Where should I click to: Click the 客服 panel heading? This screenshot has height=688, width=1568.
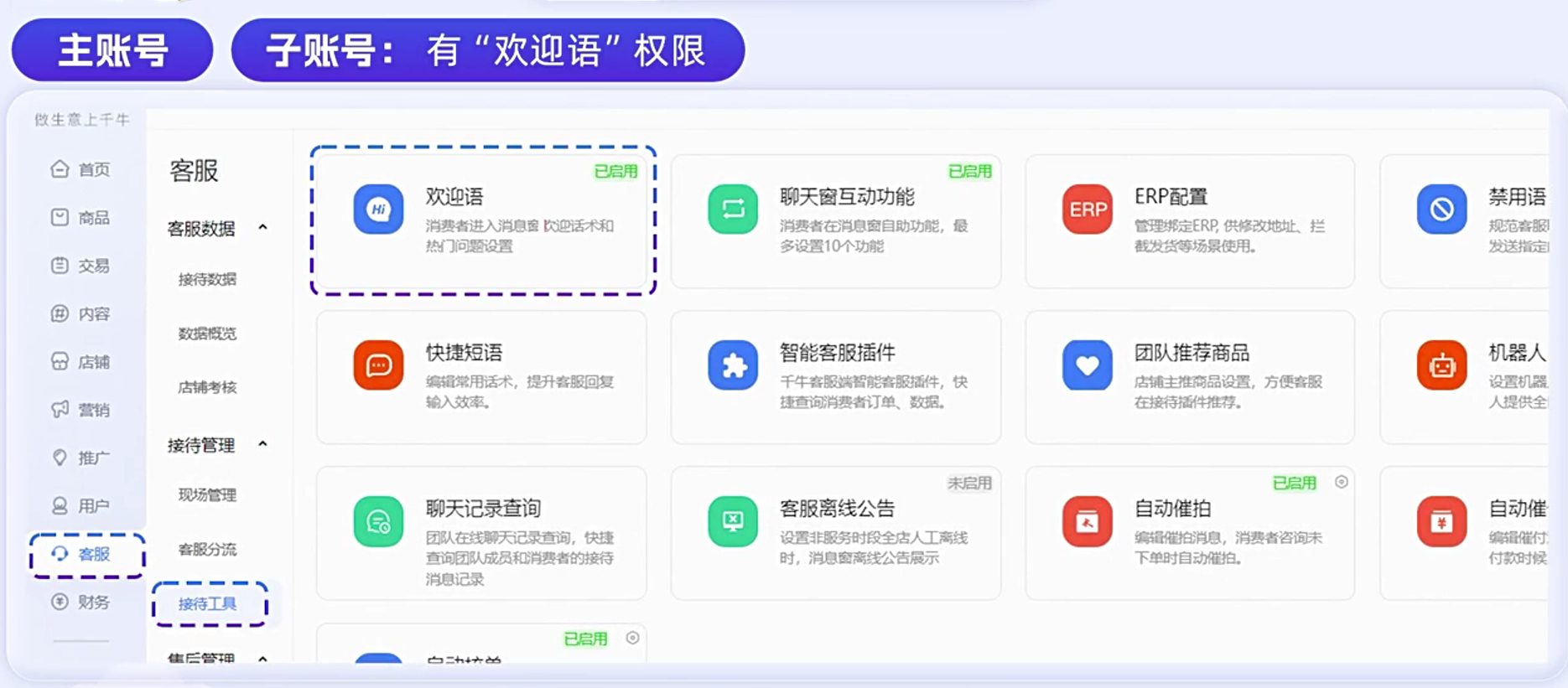pyautogui.click(x=194, y=171)
